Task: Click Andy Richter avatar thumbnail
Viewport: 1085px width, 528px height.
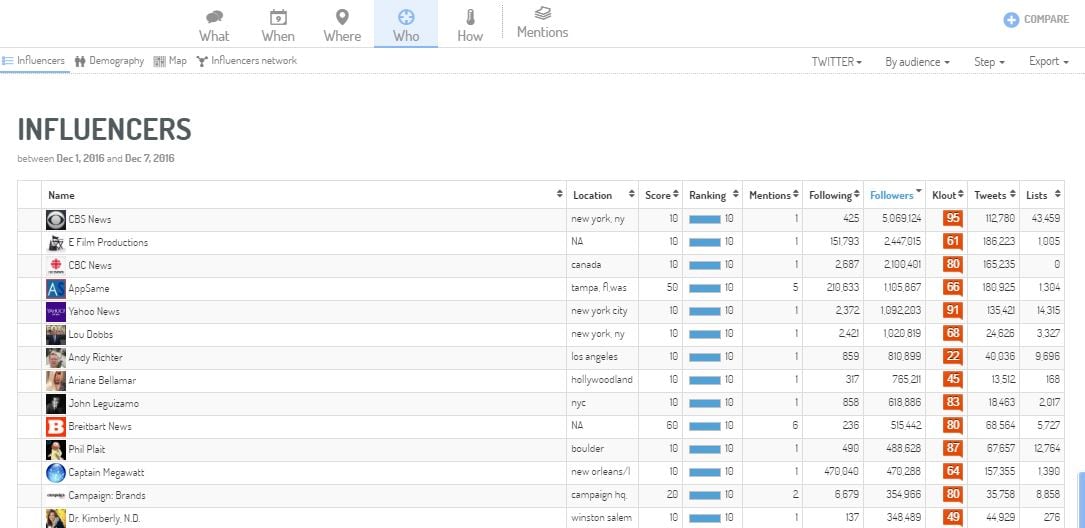Action: tap(55, 358)
